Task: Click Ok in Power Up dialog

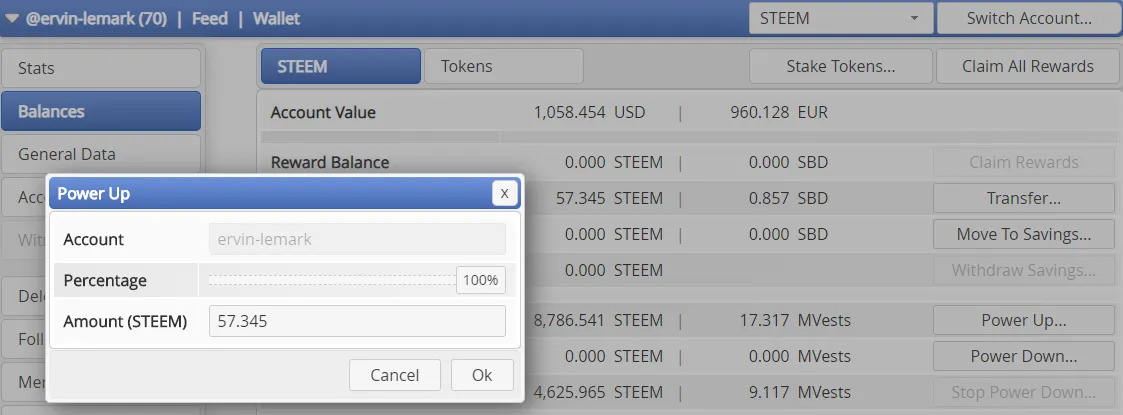Action: click(482, 375)
